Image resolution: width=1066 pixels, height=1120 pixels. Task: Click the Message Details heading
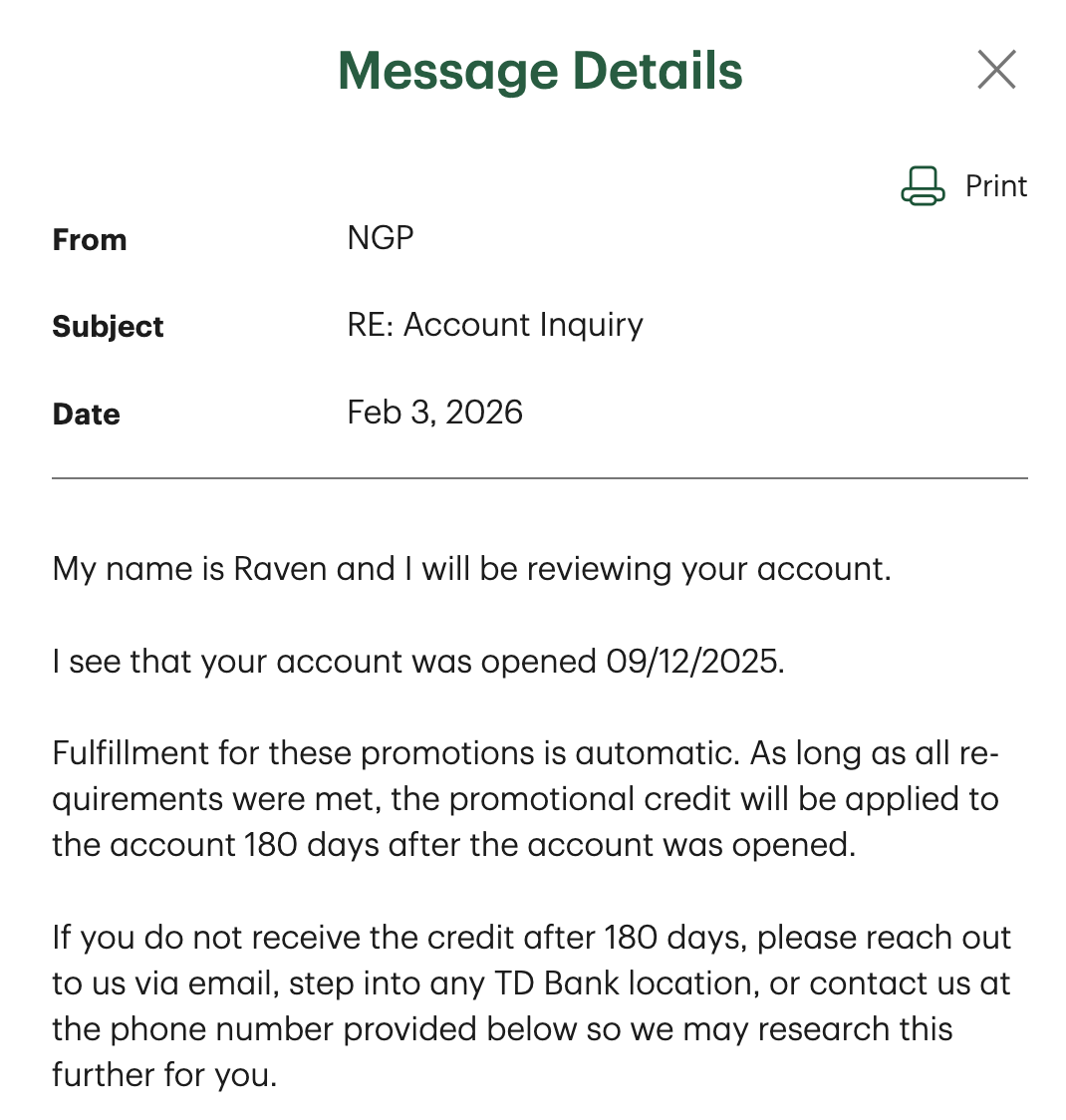coord(540,71)
